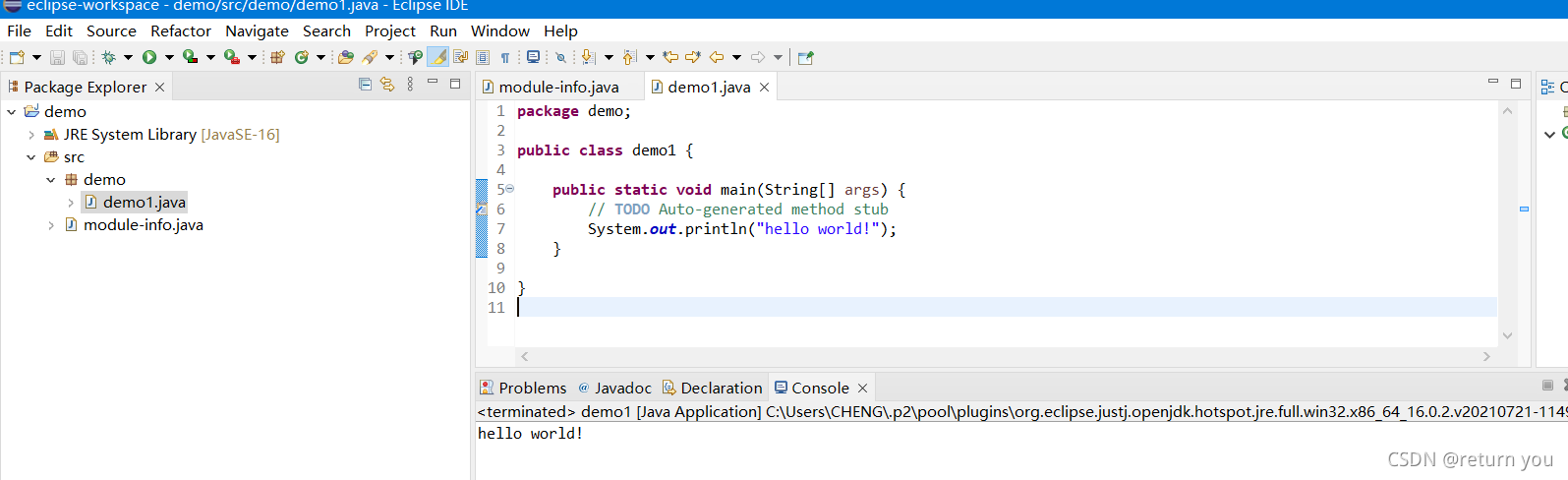The image size is (1568, 480).
Task: Toggle Show Whitespace Characters pilcrow
Action: click(x=505, y=57)
